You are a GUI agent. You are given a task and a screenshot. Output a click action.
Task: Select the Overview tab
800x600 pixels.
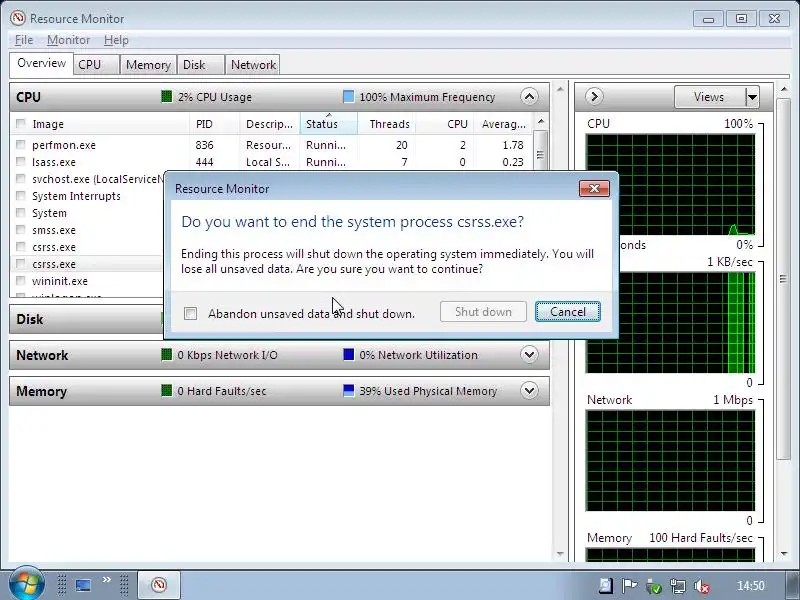41,63
